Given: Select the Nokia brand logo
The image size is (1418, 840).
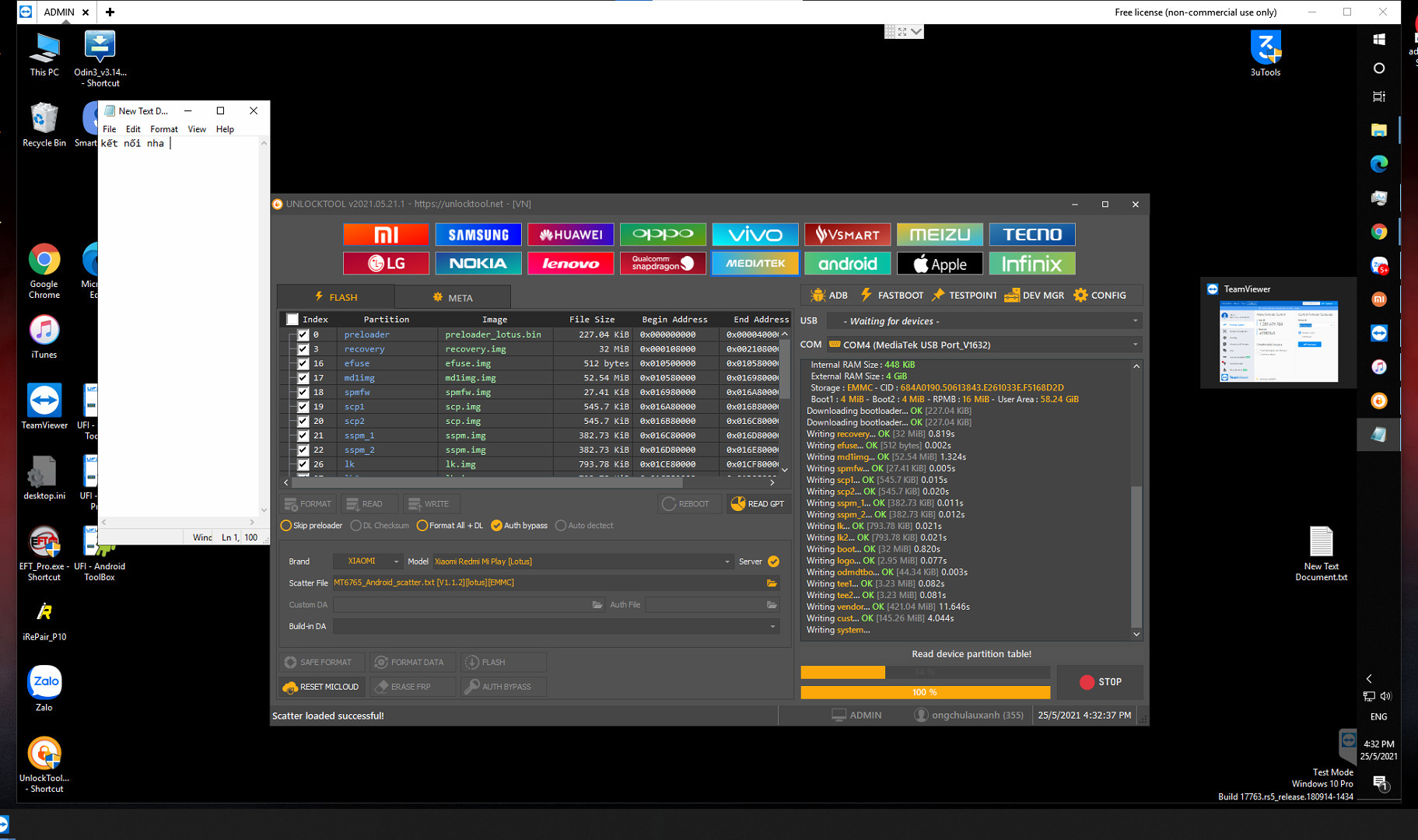Looking at the screenshot, I should point(478,263).
